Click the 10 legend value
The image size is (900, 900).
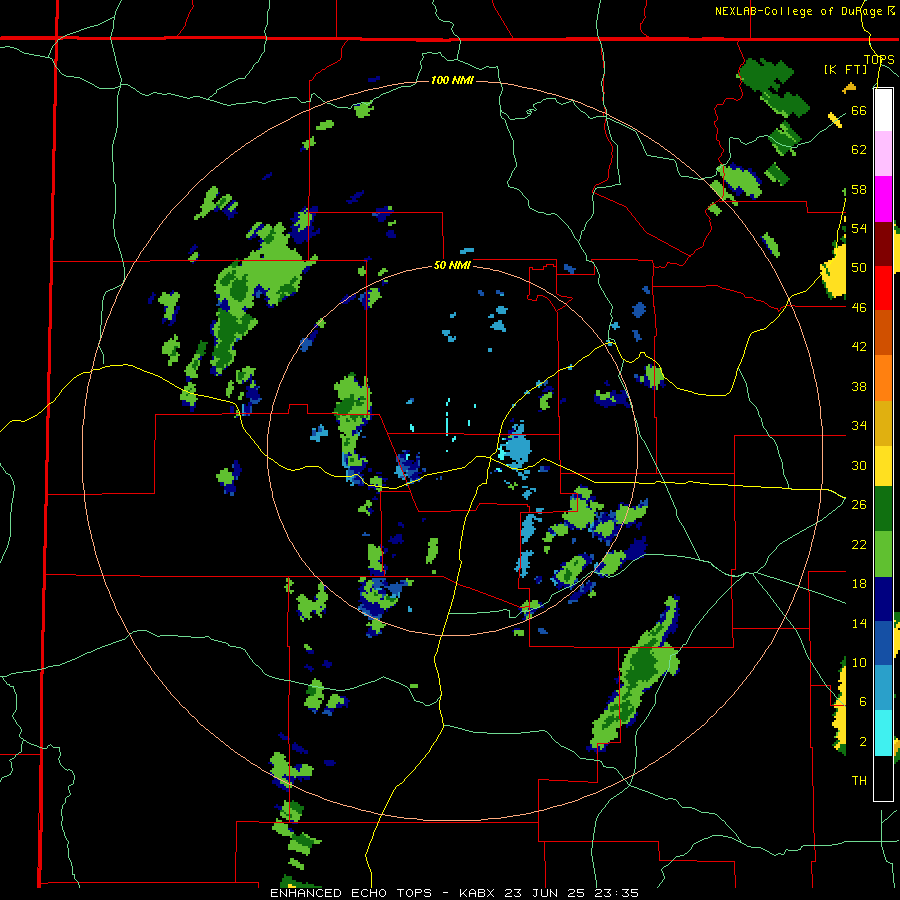tap(859, 662)
